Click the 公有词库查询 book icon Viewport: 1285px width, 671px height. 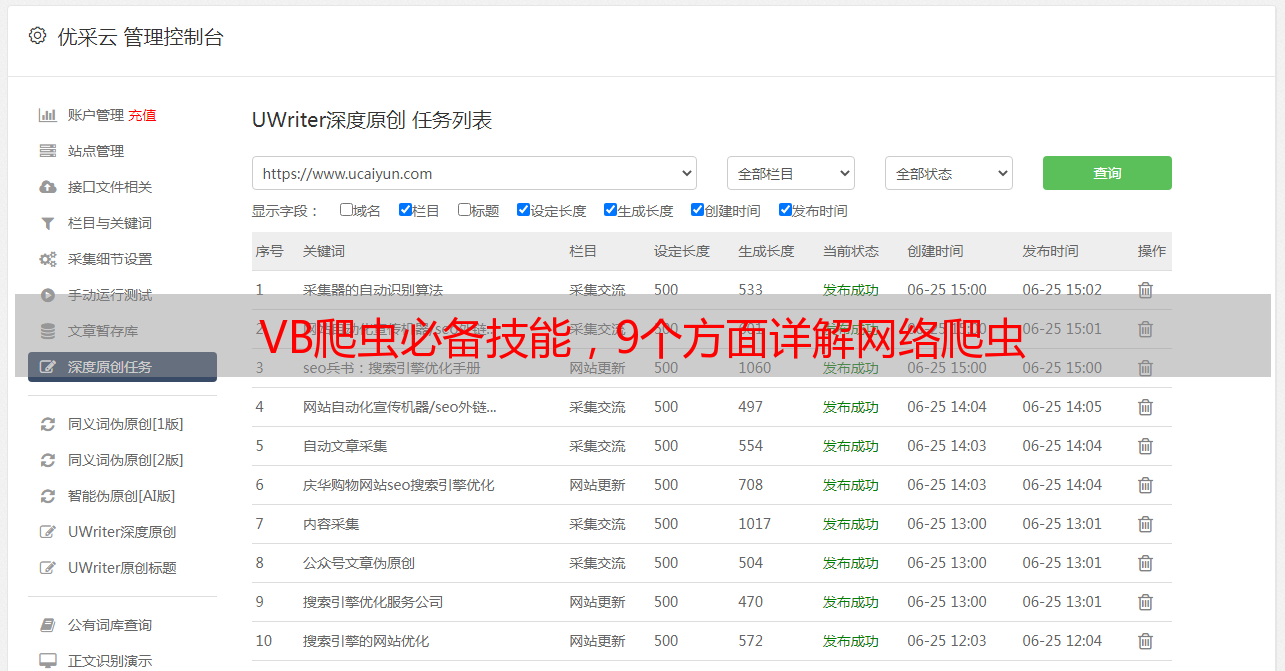click(x=47, y=625)
